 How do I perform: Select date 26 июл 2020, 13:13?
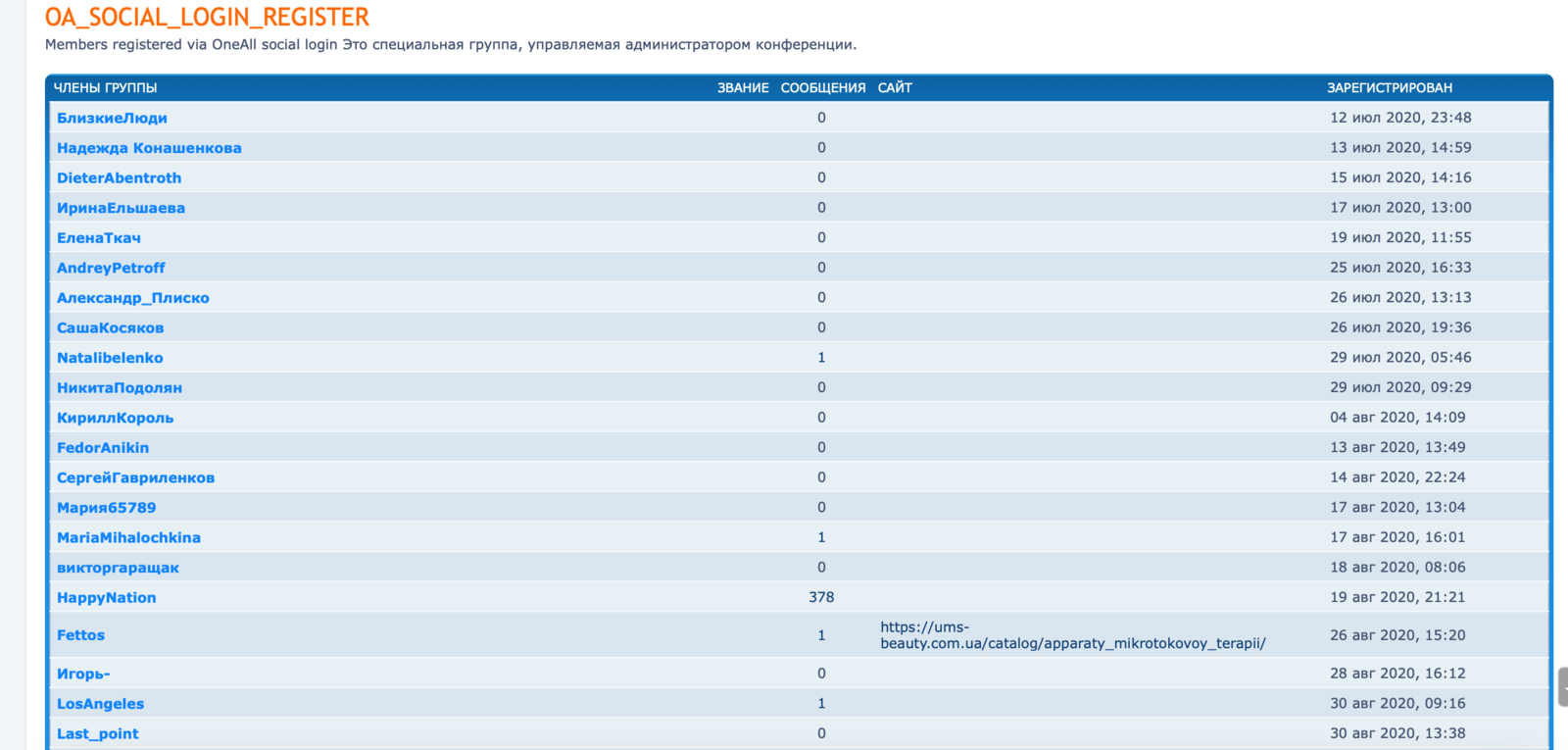[1400, 297]
